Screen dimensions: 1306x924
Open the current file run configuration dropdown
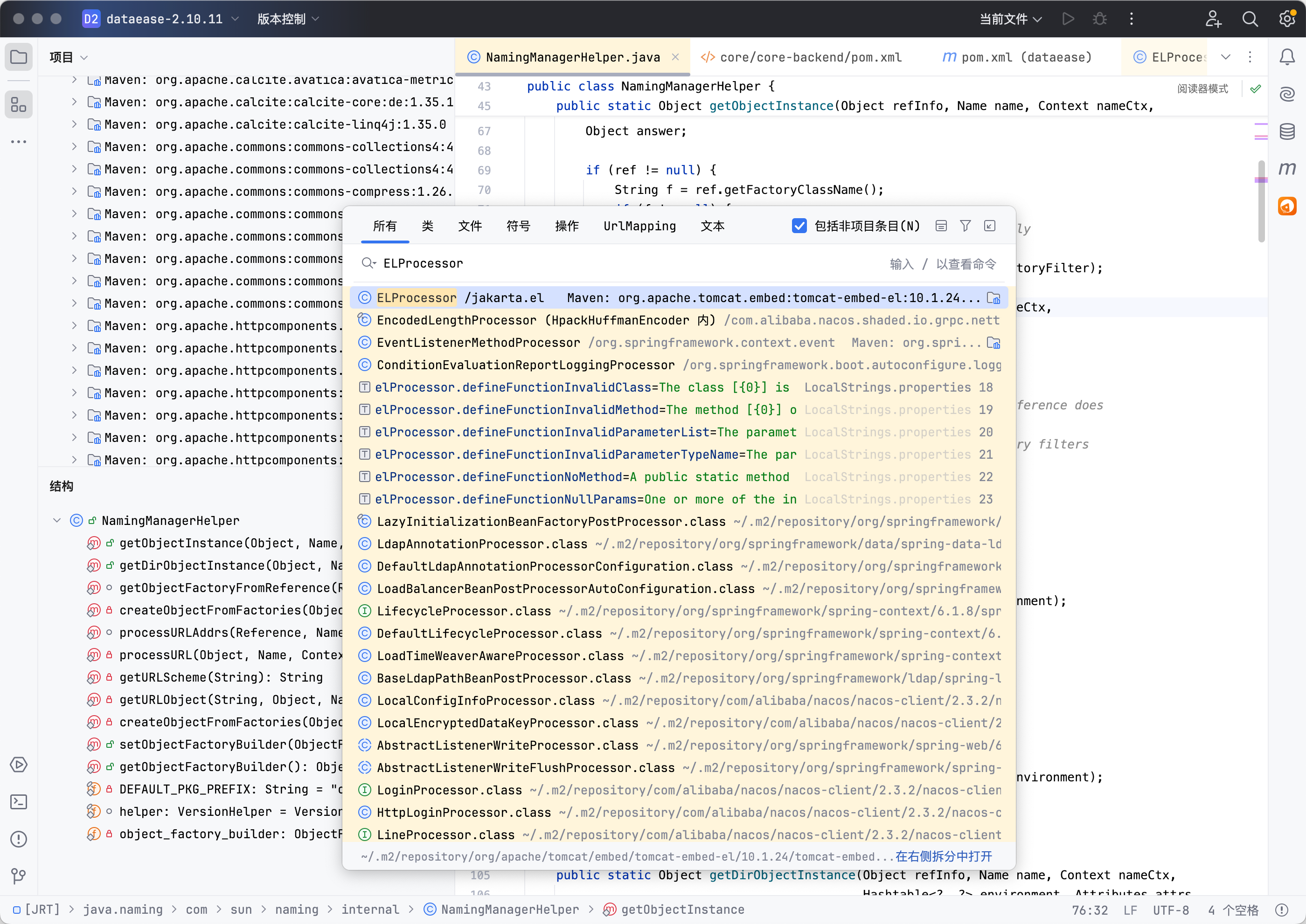(x=1011, y=19)
